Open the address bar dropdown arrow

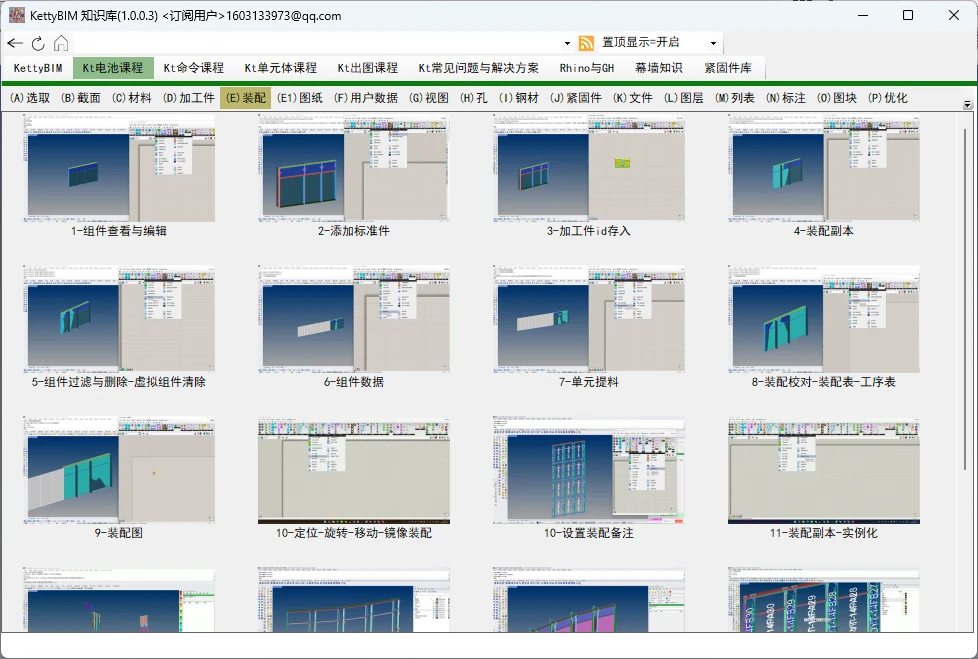tap(567, 43)
